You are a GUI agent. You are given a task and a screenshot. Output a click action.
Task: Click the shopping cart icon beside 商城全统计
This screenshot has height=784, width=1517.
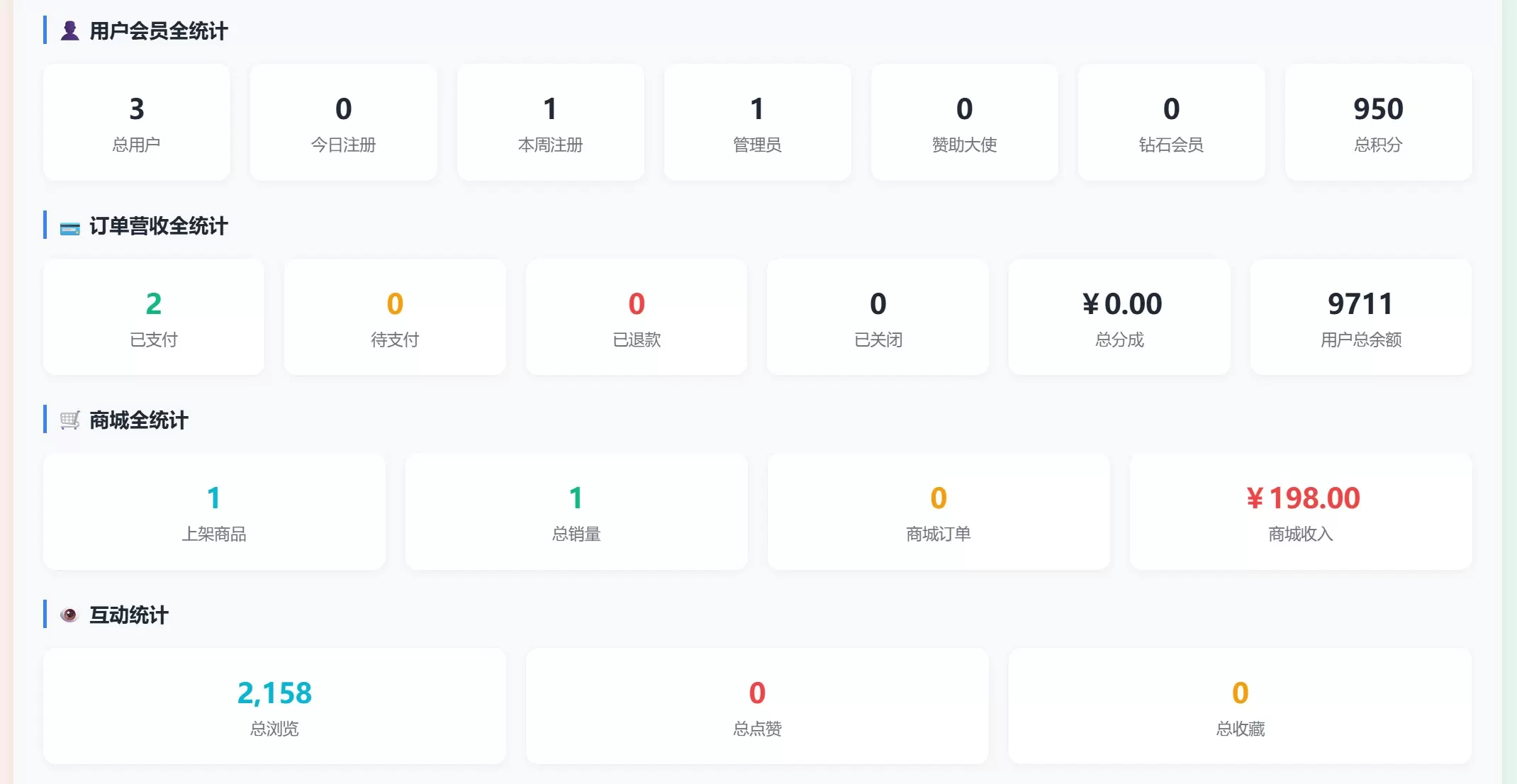point(69,420)
